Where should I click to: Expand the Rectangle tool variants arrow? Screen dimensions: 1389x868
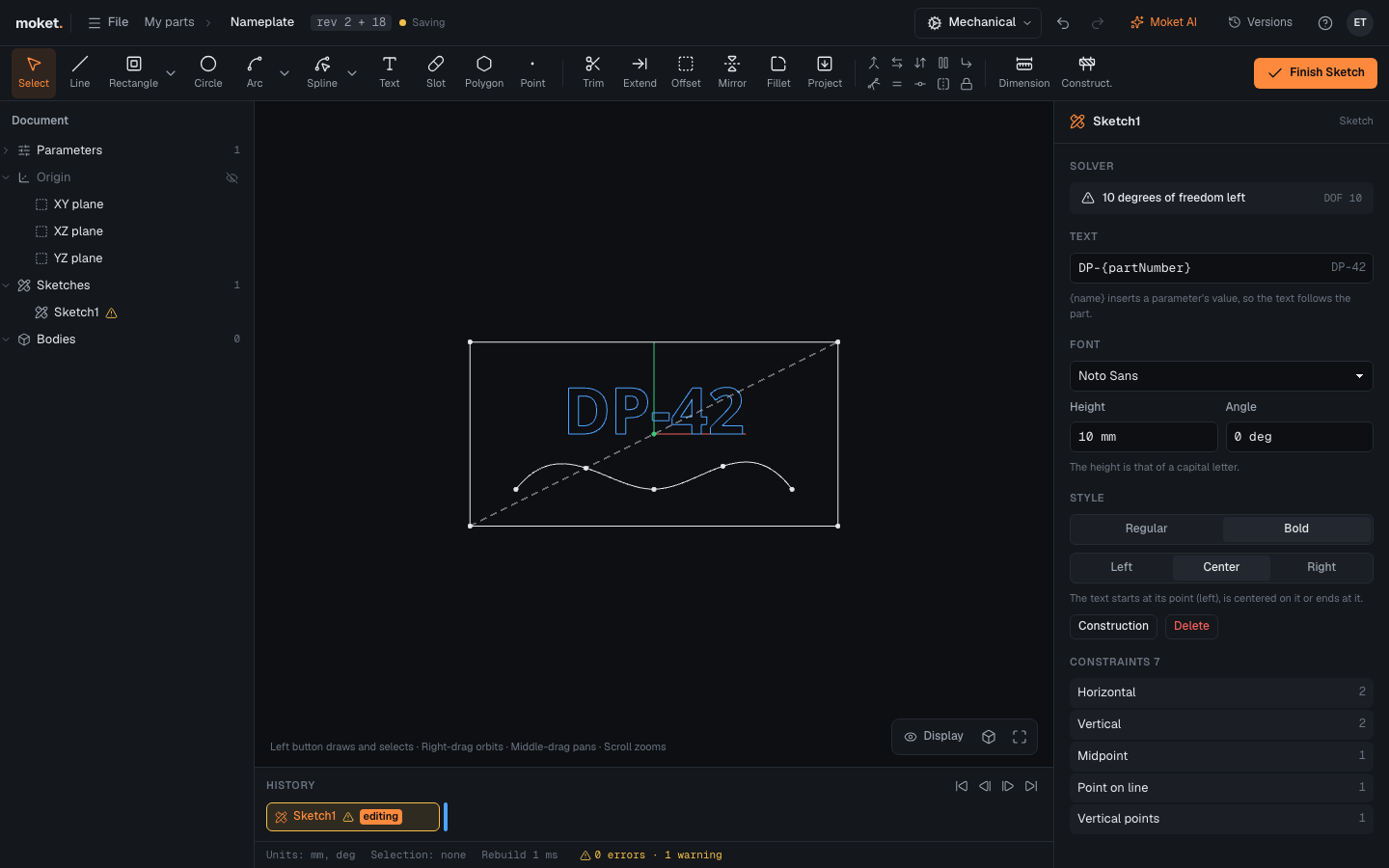(x=171, y=72)
